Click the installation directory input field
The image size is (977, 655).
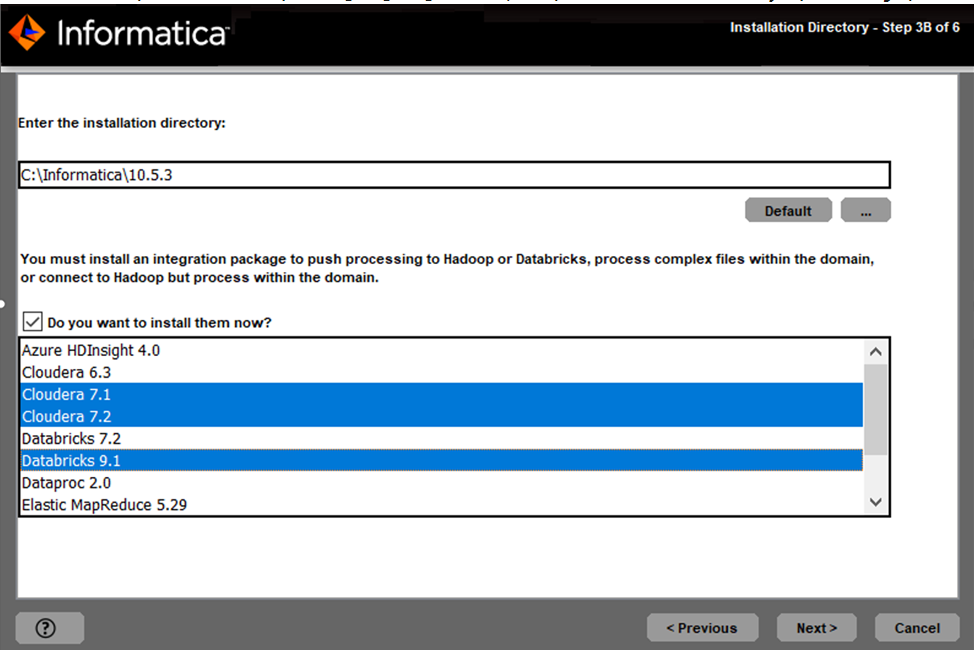click(x=454, y=175)
